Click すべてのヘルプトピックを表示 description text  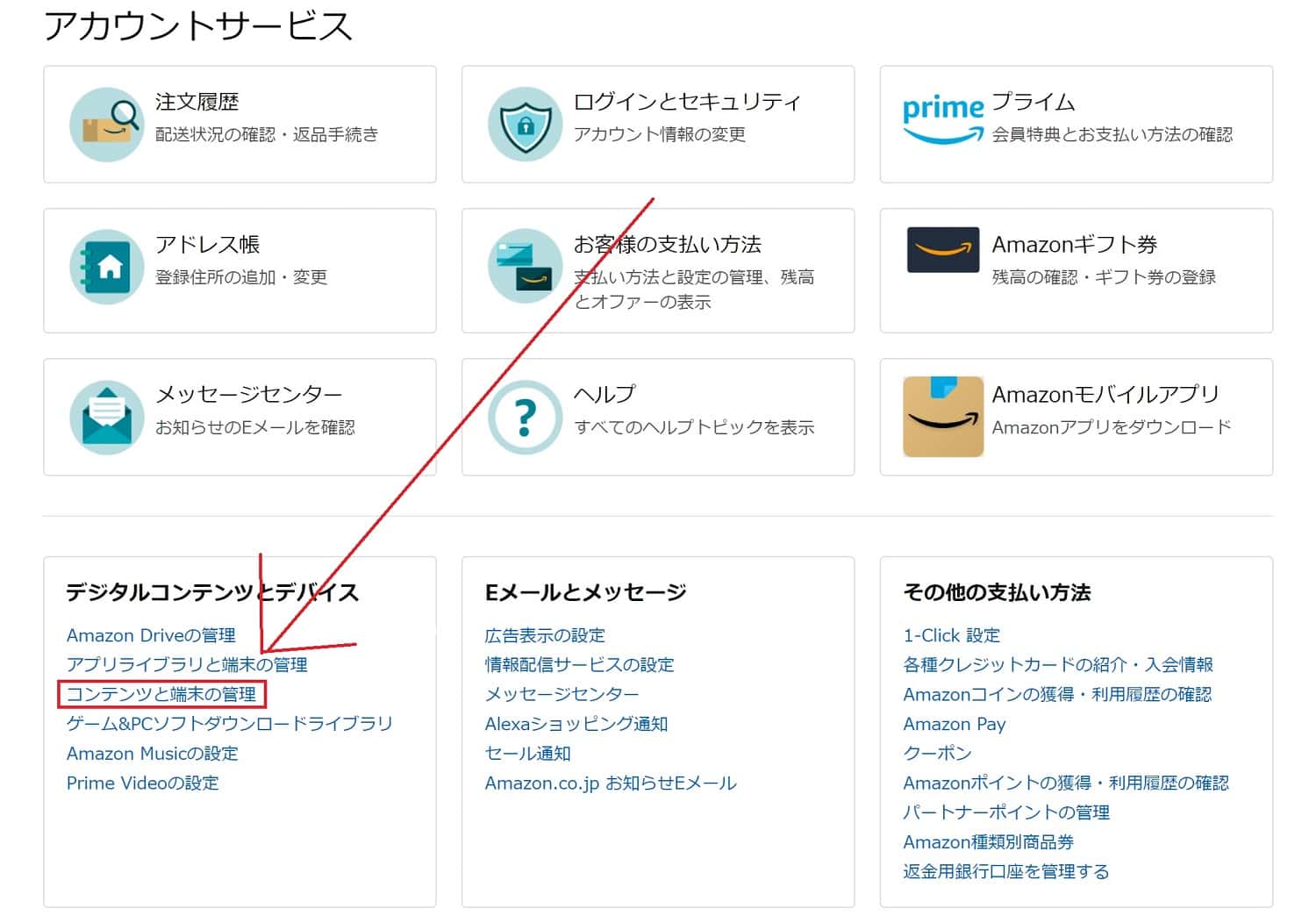(694, 427)
